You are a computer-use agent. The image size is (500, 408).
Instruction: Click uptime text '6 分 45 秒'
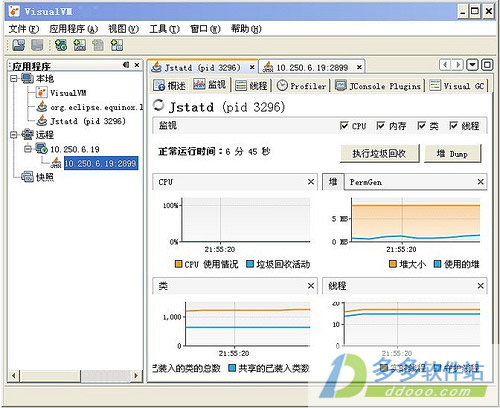[x=247, y=152]
